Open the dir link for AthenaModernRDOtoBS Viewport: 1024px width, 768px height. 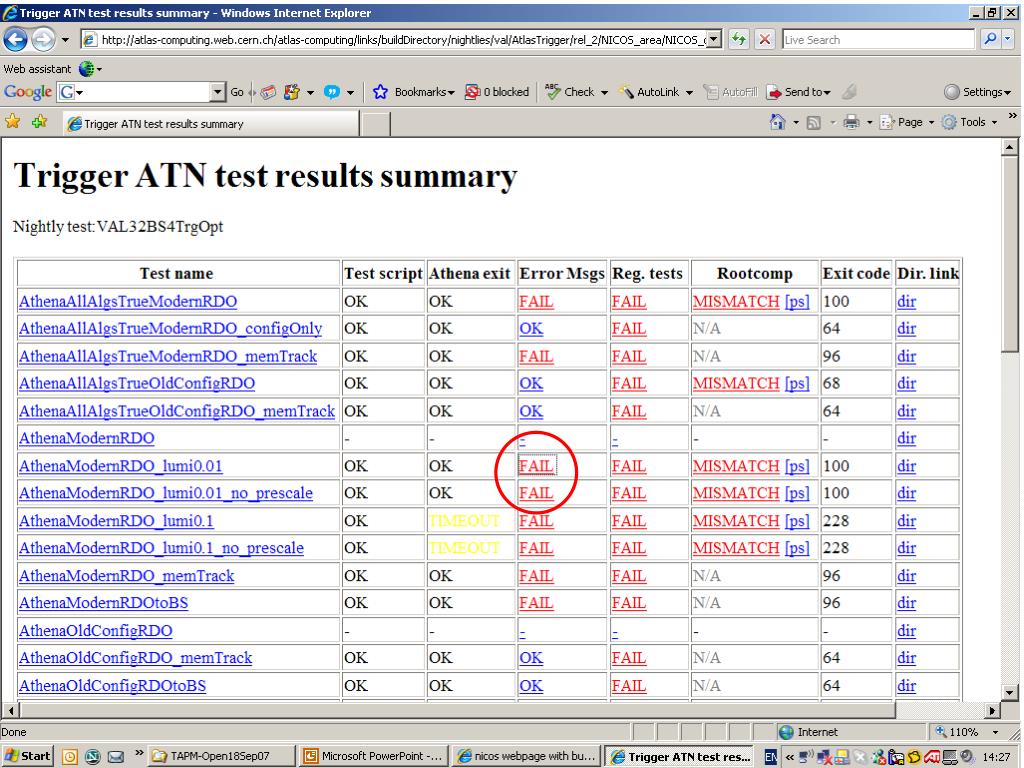point(906,603)
